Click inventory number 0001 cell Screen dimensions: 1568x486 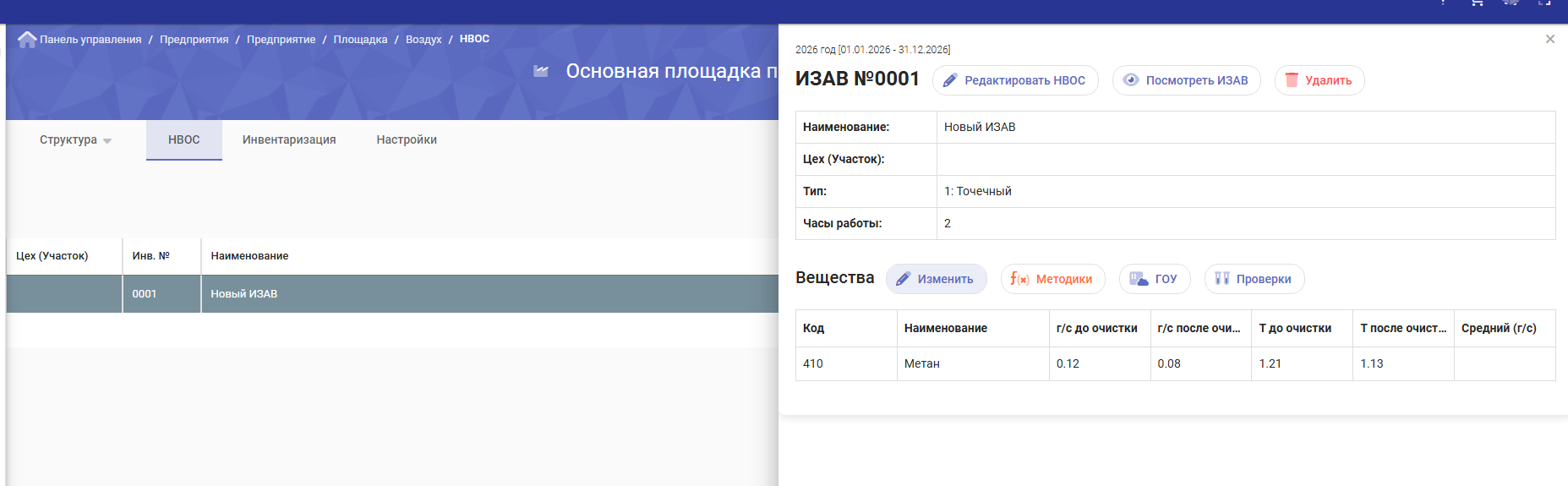(x=161, y=294)
